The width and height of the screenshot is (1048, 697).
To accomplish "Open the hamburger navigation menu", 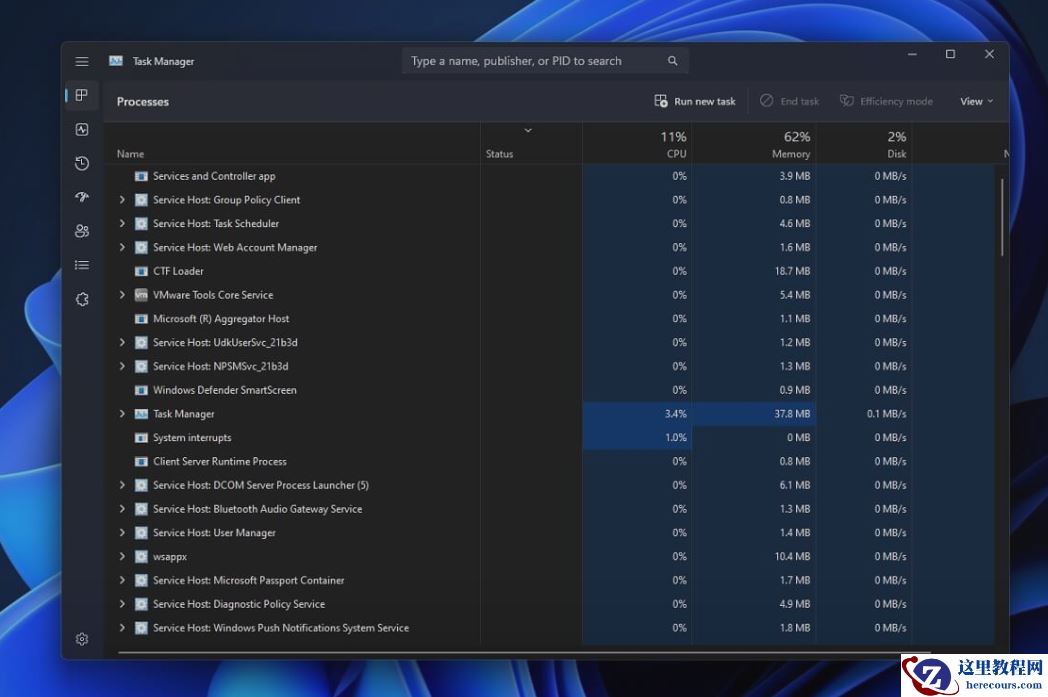I will pyautogui.click(x=82, y=61).
